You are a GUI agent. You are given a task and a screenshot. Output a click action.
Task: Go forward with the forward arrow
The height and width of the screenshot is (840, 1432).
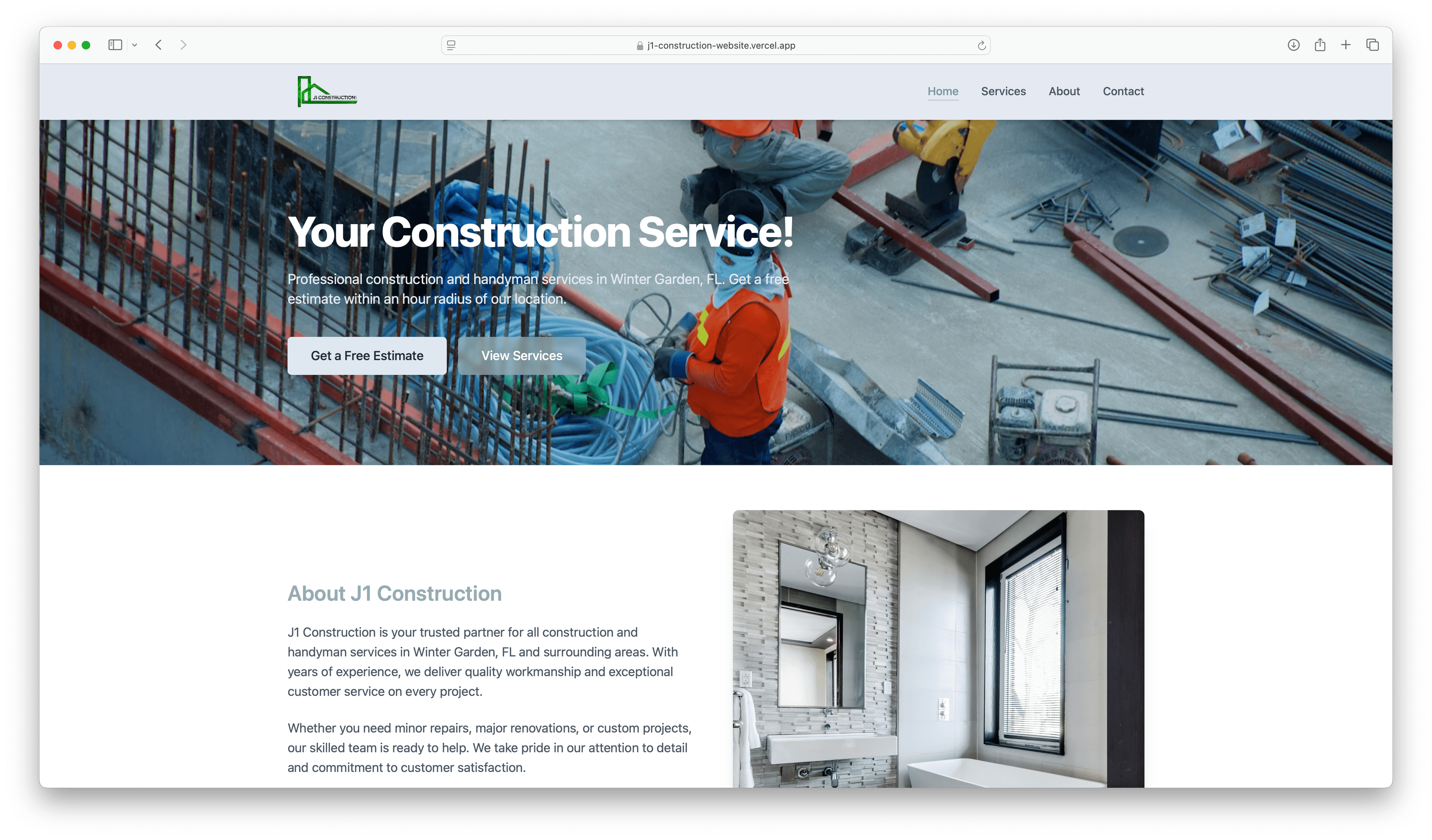(183, 45)
